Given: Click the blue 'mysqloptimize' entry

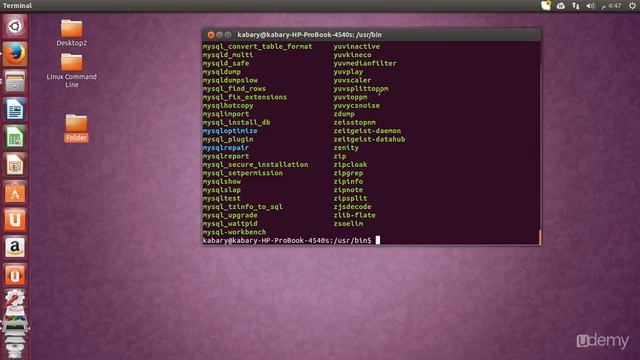Looking at the screenshot, I should (230, 131).
